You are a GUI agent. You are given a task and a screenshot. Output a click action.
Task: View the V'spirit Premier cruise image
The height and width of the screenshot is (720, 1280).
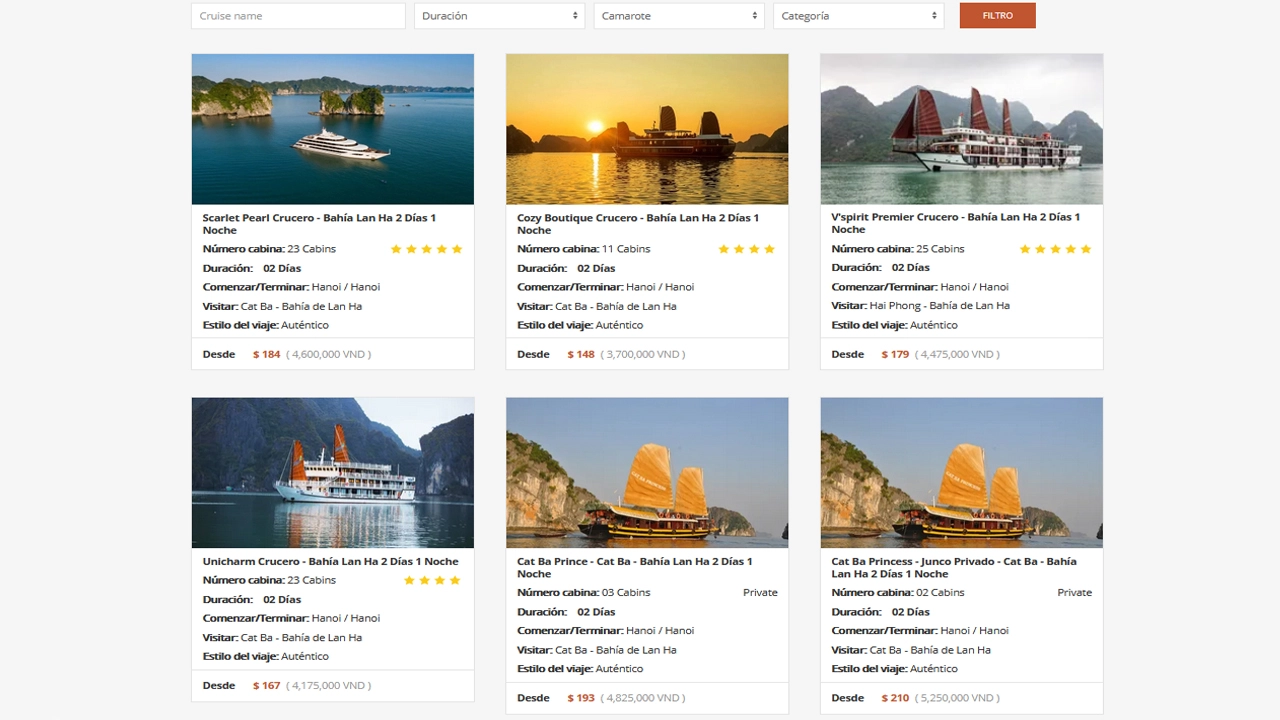tap(961, 129)
